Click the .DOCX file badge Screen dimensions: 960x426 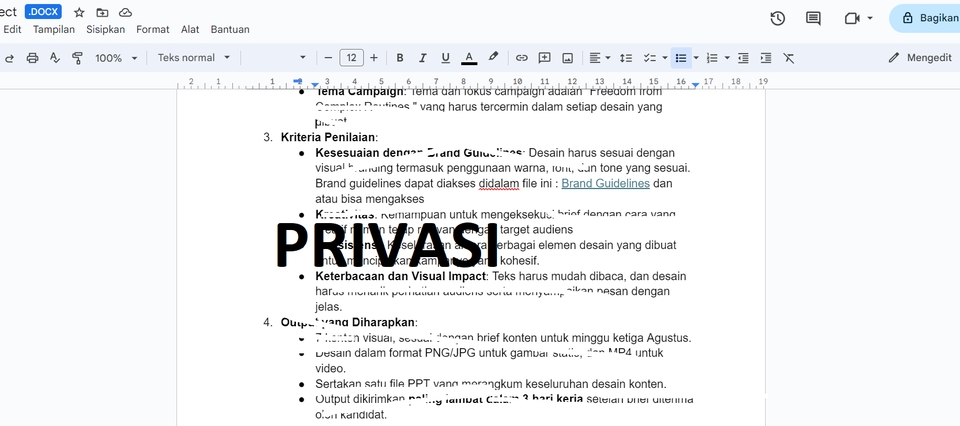[43, 12]
